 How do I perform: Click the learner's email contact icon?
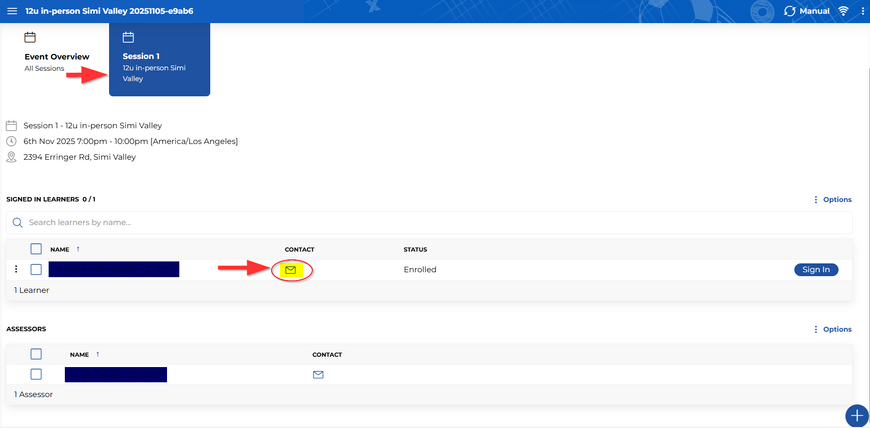coord(291,270)
